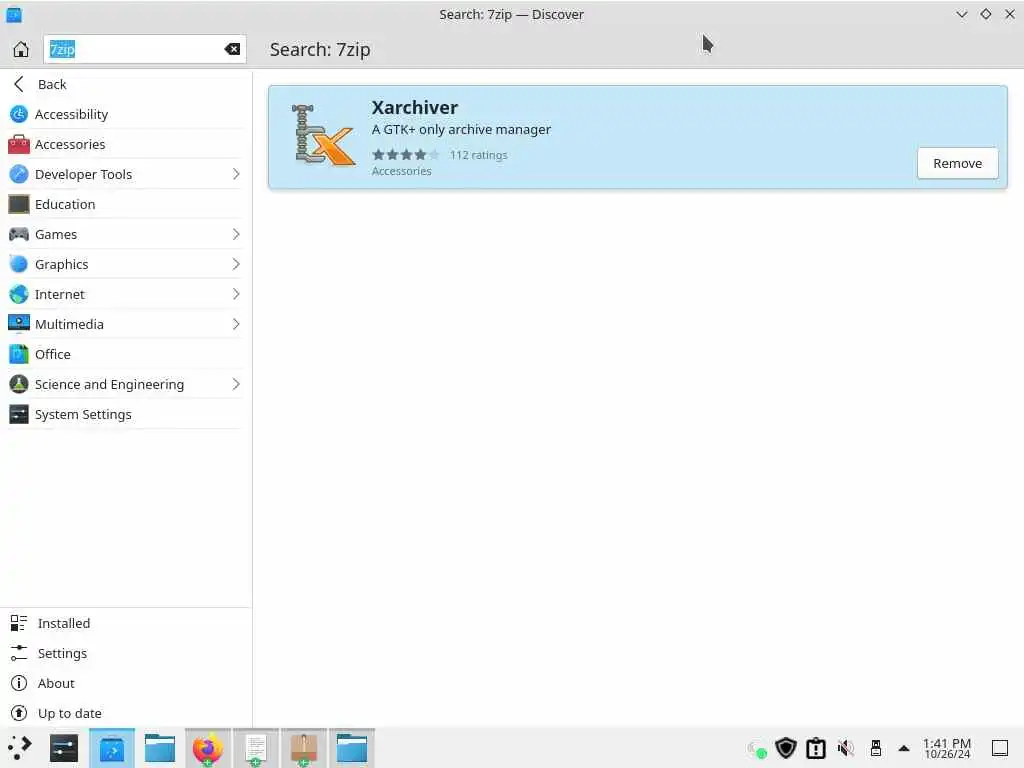
Task: Click the Accessories tag under Xarchiver
Action: point(402,171)
